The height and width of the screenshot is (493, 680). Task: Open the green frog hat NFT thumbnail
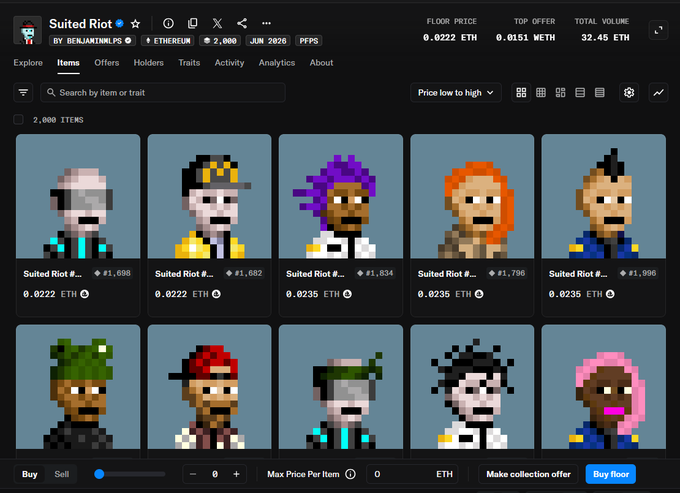(78, 387)
